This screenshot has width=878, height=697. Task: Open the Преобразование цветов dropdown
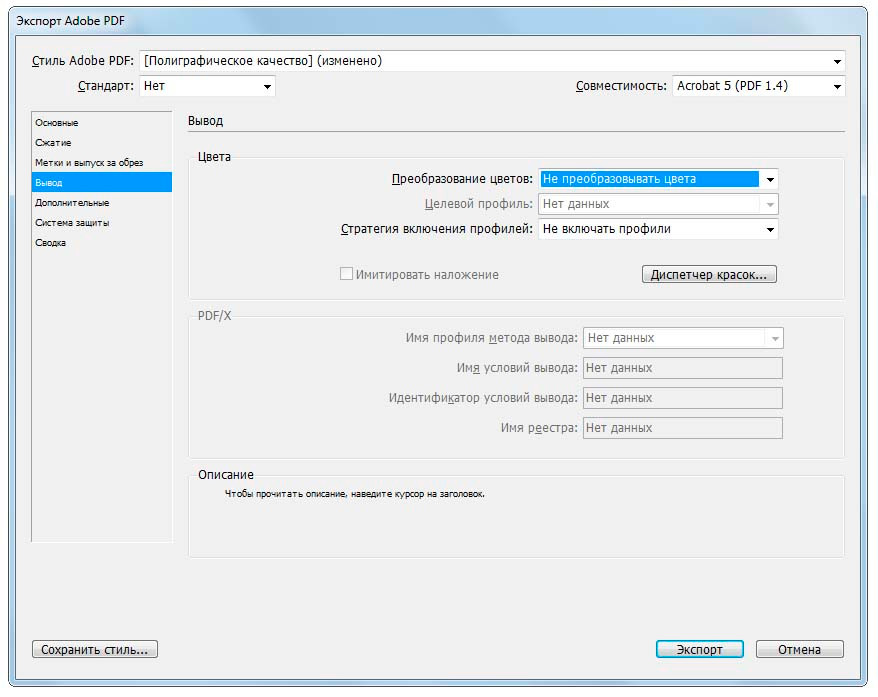coord(658,179)
